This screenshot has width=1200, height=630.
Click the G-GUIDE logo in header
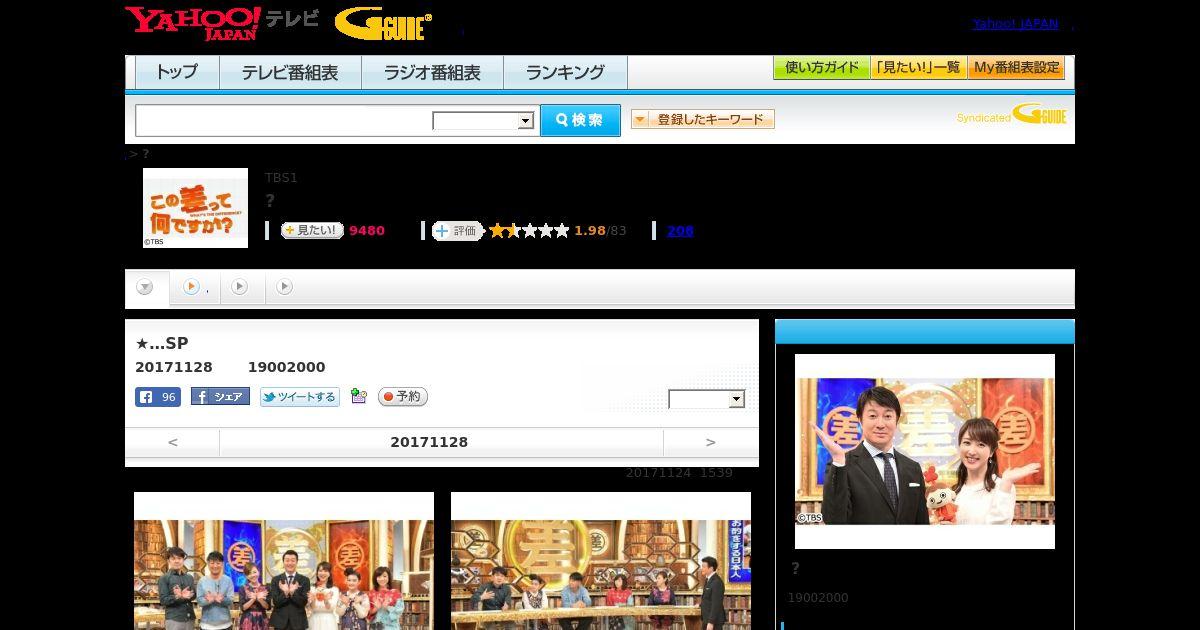pyautogui.click(x=383, y=24)
